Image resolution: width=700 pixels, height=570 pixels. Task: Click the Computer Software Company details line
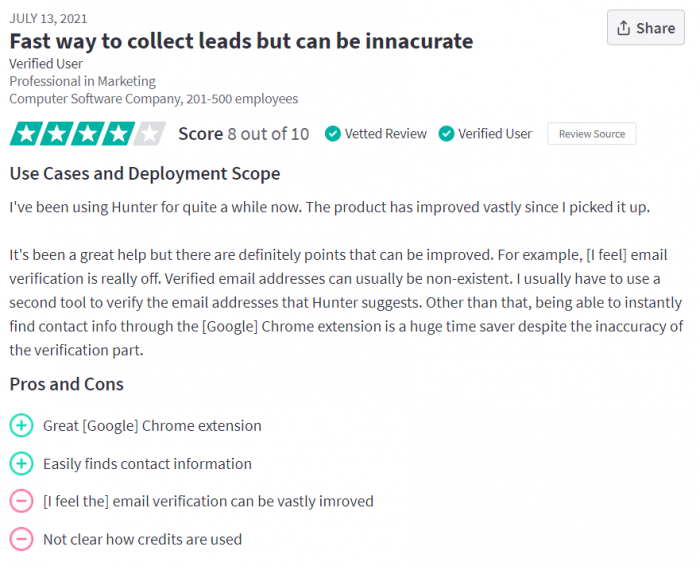153,99
